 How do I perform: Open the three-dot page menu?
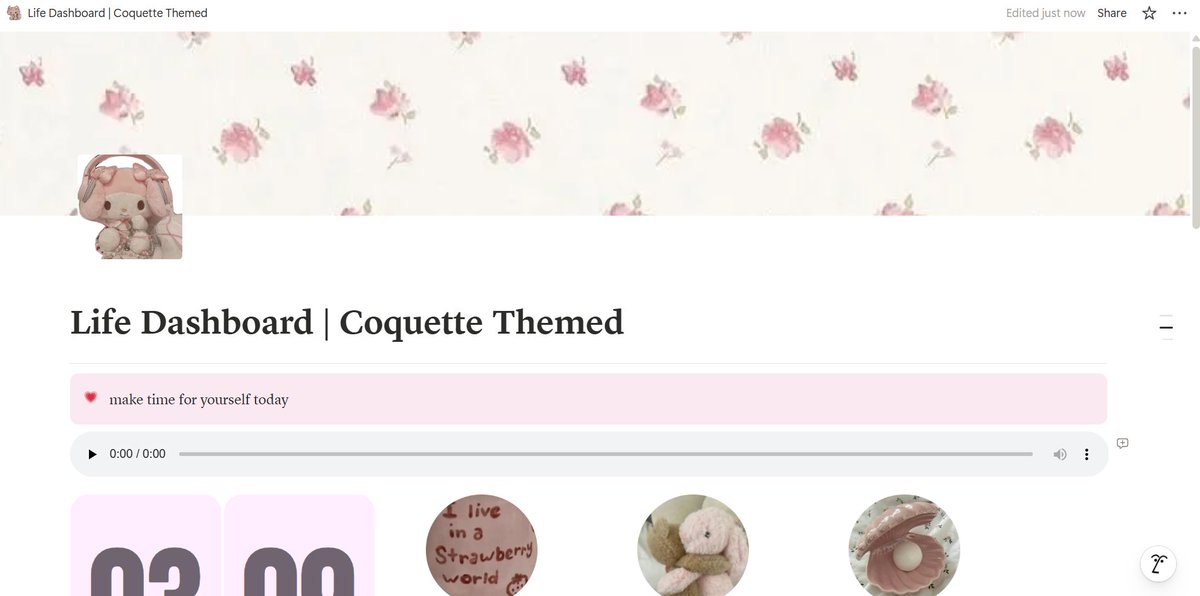click(1180, 13)
